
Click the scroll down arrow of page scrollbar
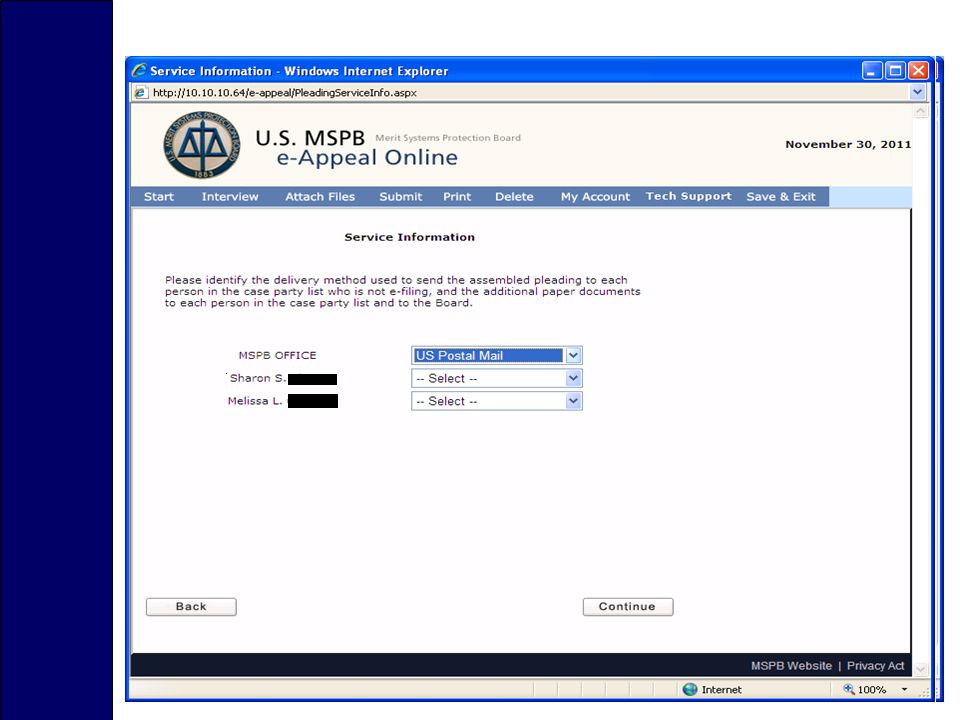920,669
